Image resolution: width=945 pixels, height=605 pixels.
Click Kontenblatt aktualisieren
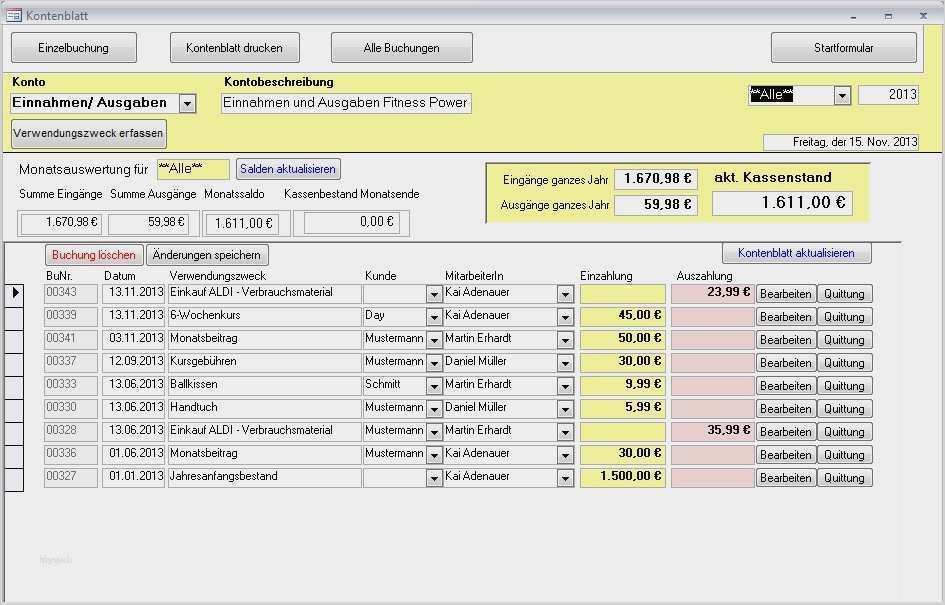click(796, 253)
